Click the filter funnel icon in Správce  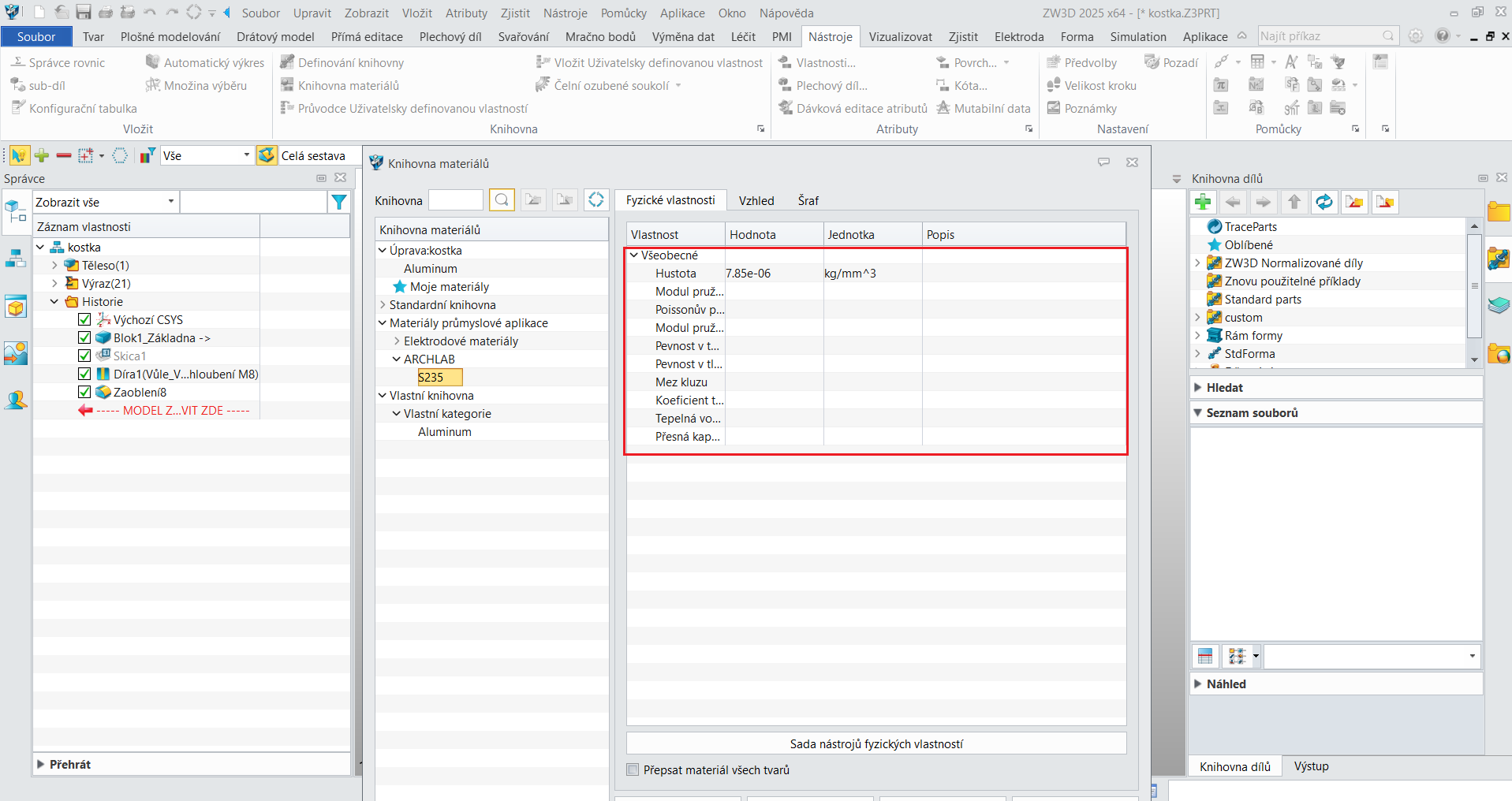click(x=339, y=203)
